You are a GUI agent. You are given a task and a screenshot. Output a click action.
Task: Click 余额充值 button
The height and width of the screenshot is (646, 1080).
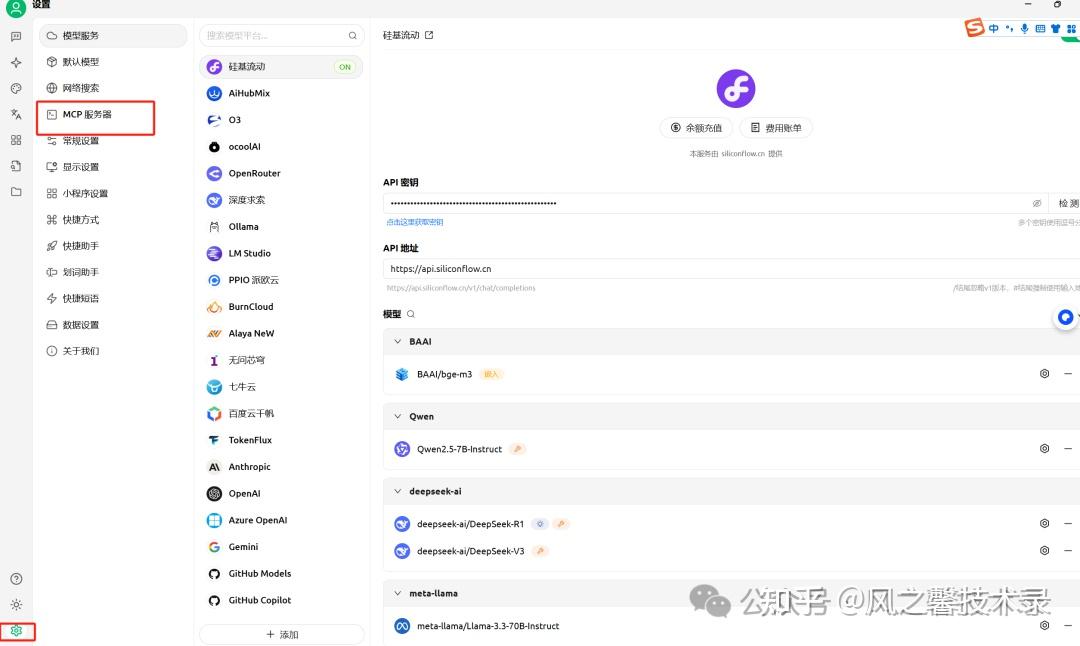(x=696, y=128)
